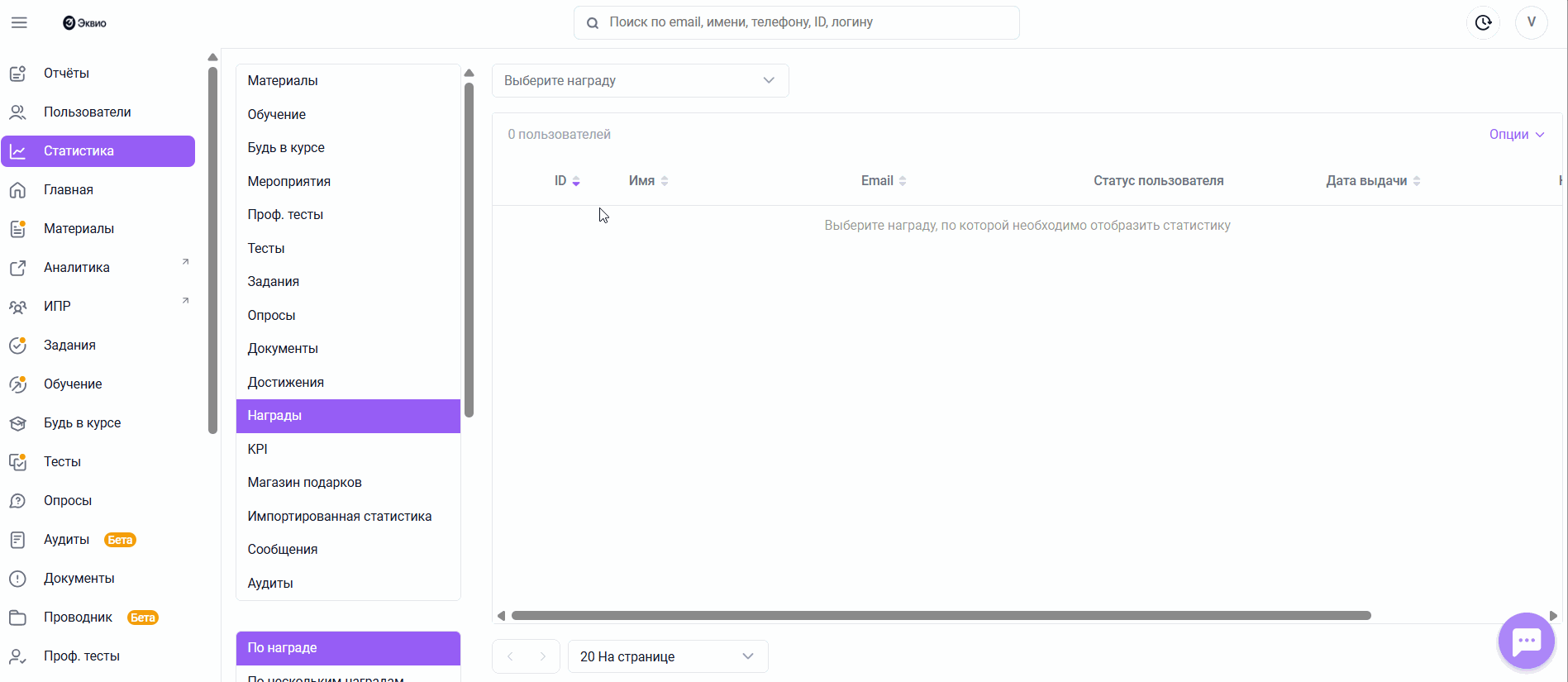The height and width of the screenshot is (682, 1568).
Task: Go to the next page arrow
Action: coord(542,656)
